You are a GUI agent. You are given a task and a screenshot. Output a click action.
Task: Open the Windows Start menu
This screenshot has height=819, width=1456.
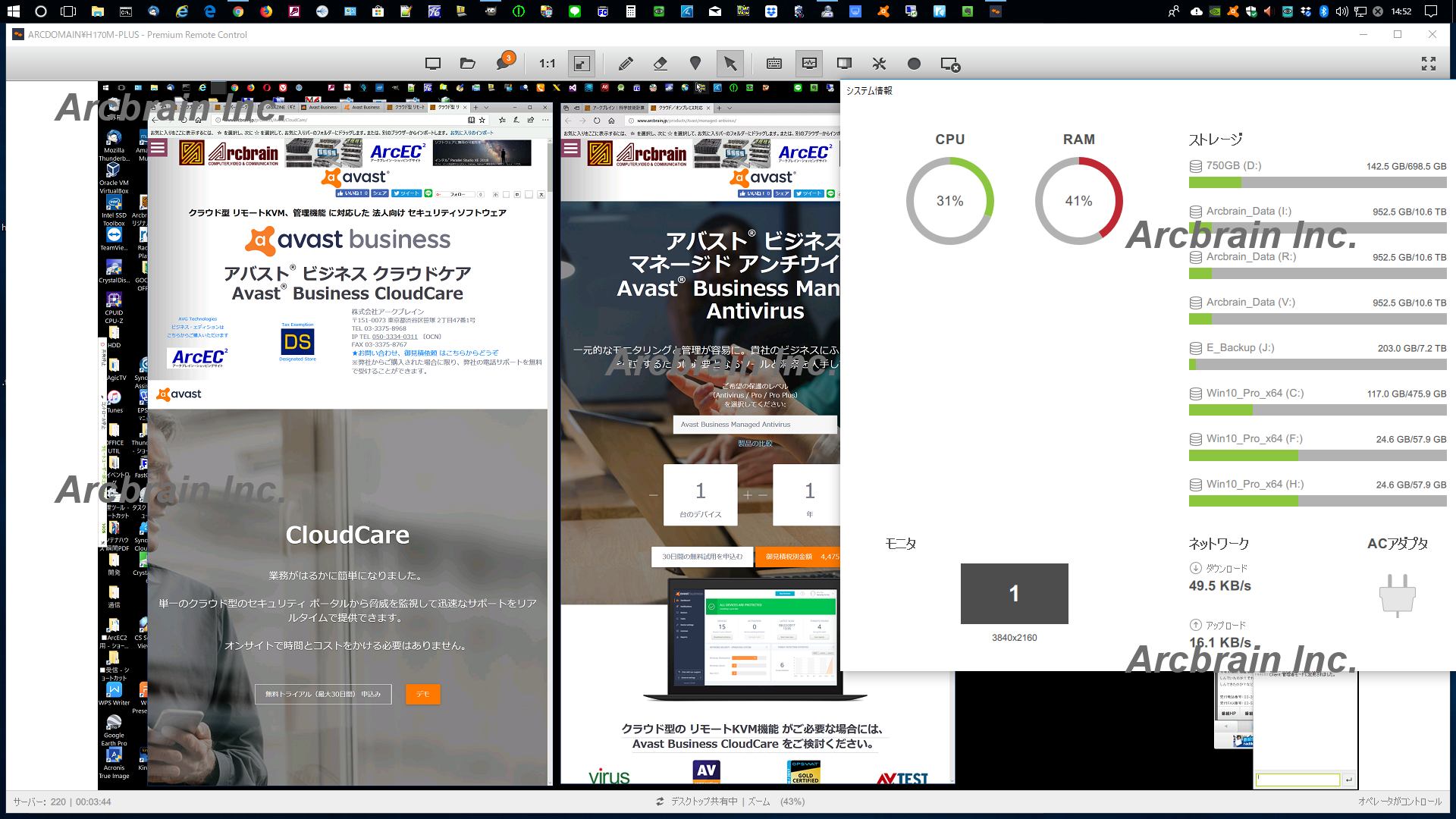tap(14, 11)
